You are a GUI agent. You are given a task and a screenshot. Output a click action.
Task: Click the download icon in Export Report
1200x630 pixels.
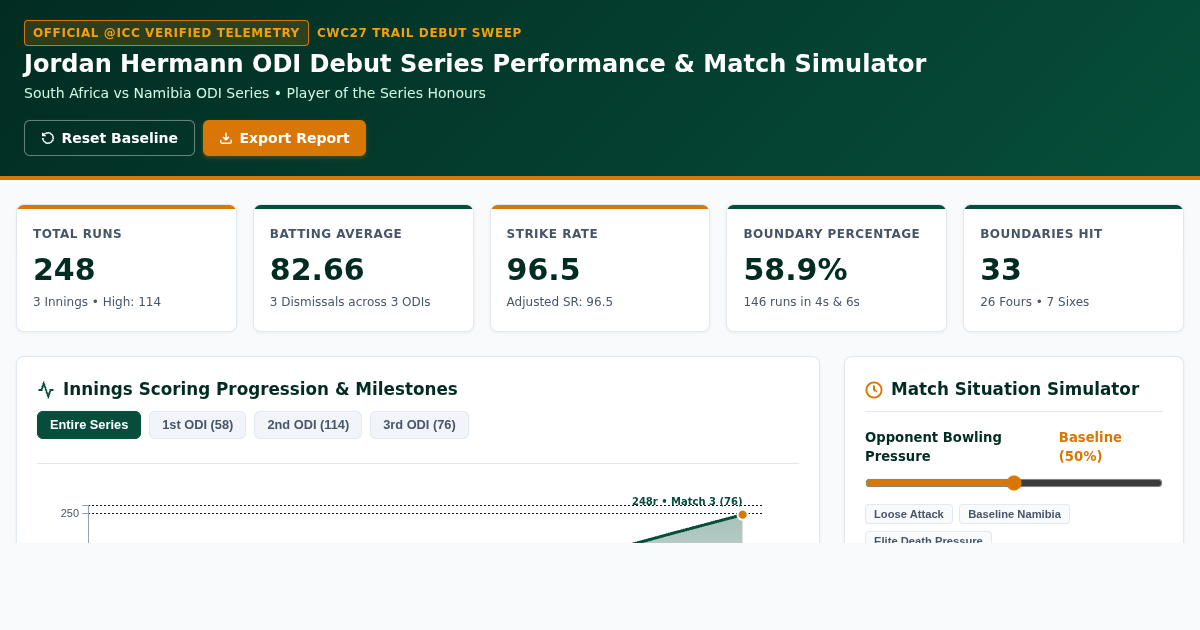coord(226,138)
